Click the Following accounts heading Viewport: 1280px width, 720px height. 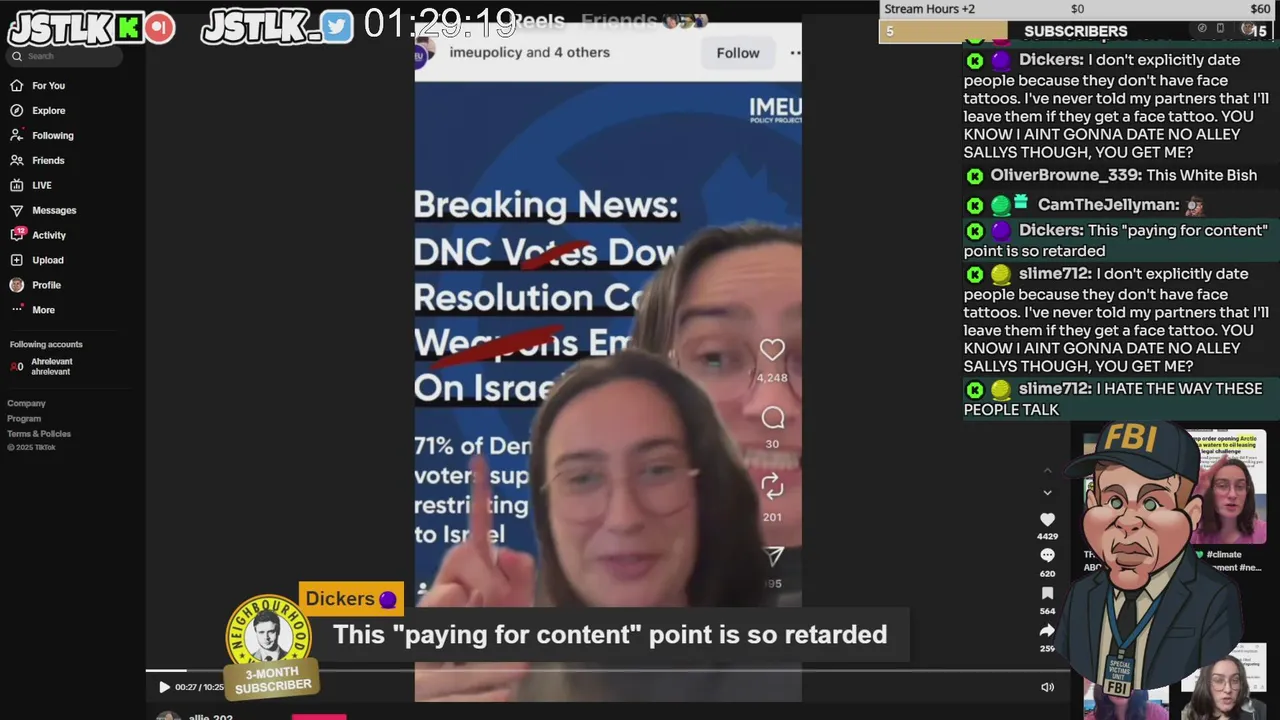coord(46,345)
